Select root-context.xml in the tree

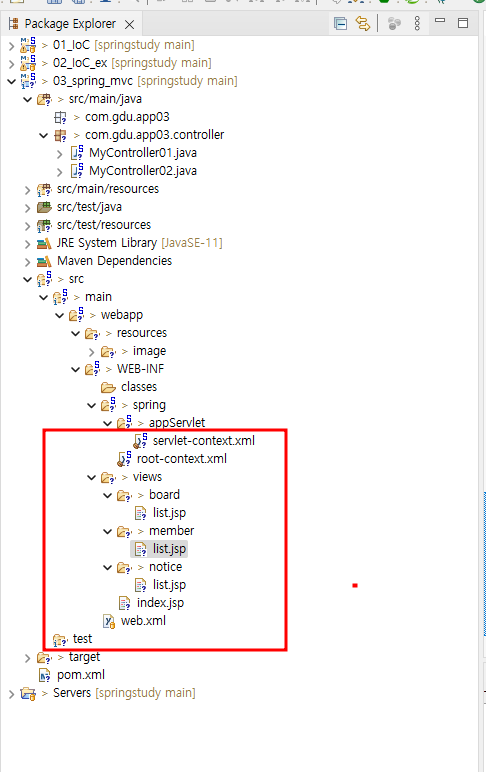[182, 459]
